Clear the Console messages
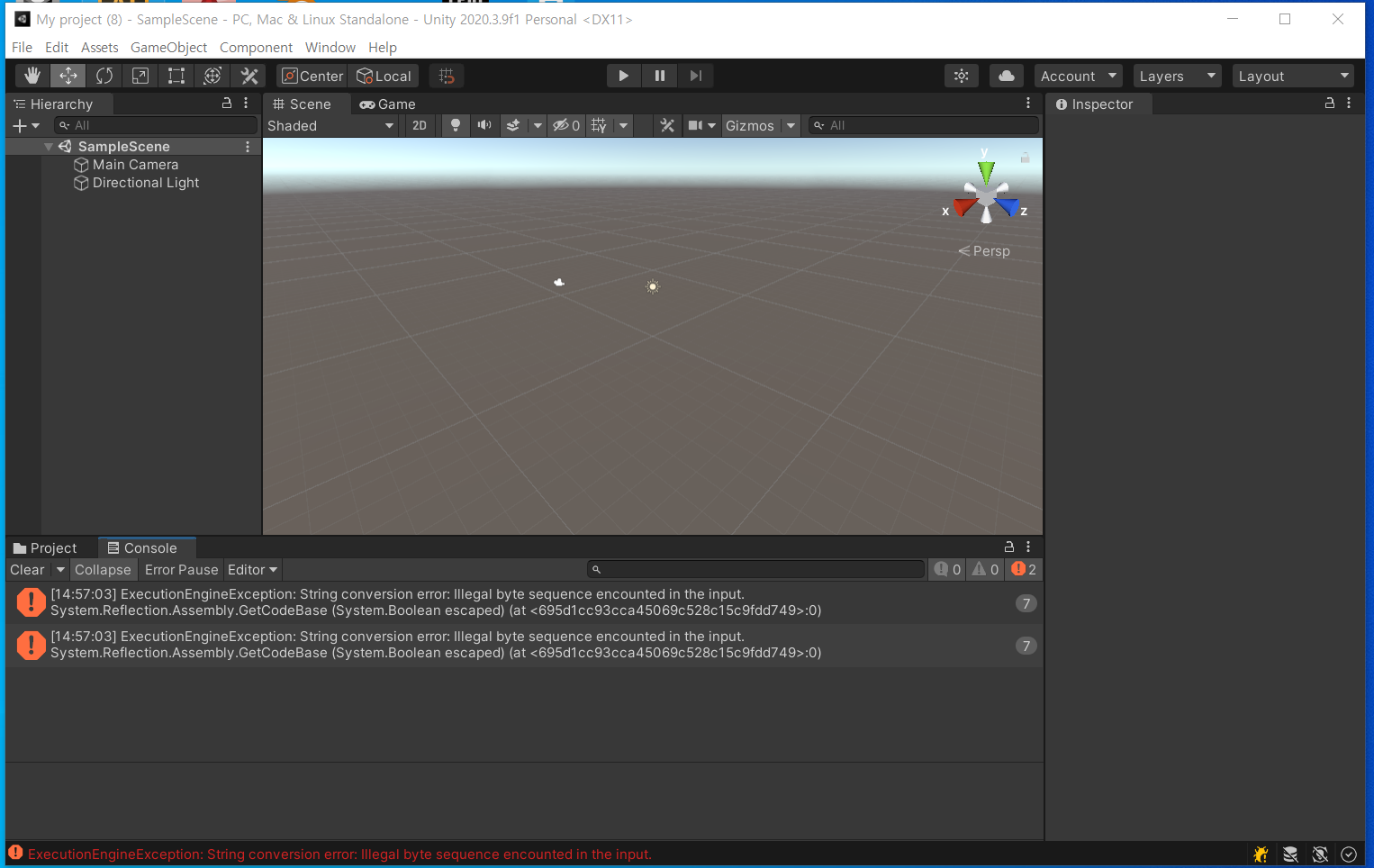The height and width of the screenshot is (868, 1374). [x=26, y=569]
